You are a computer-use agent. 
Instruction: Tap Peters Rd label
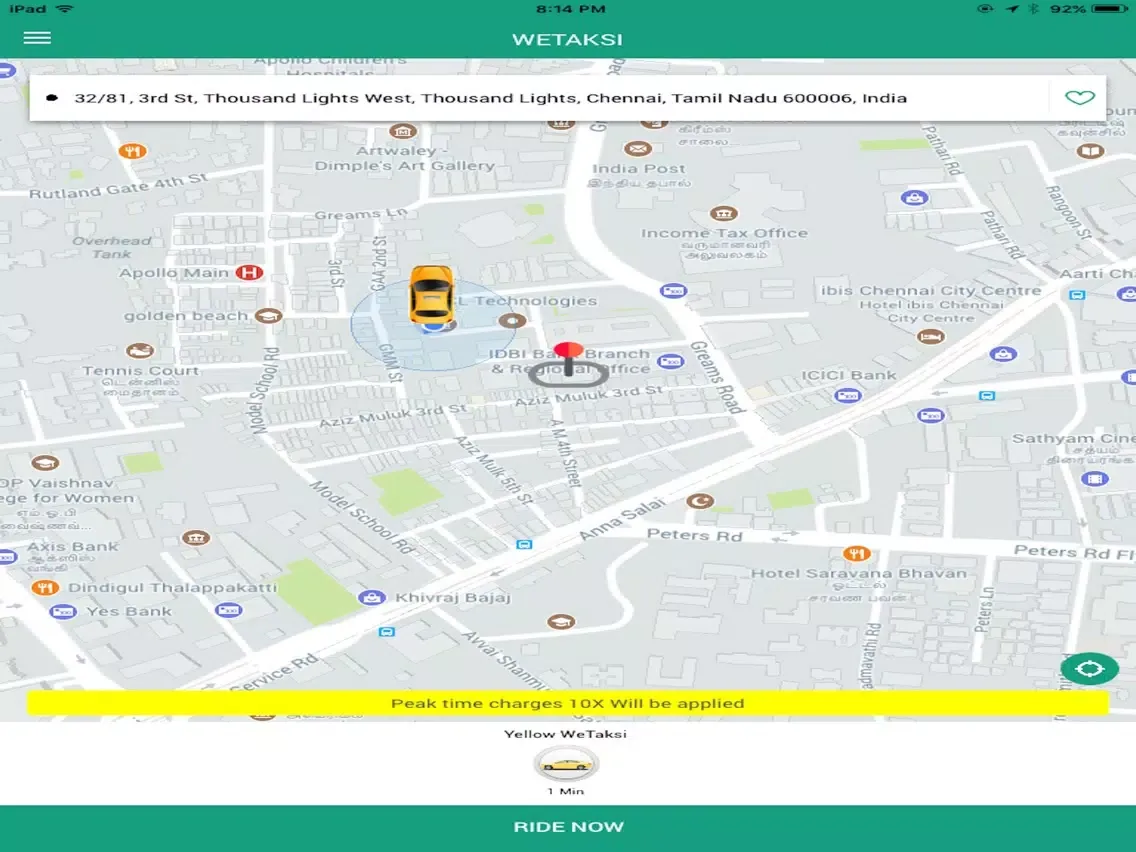[x=694, y=535]
